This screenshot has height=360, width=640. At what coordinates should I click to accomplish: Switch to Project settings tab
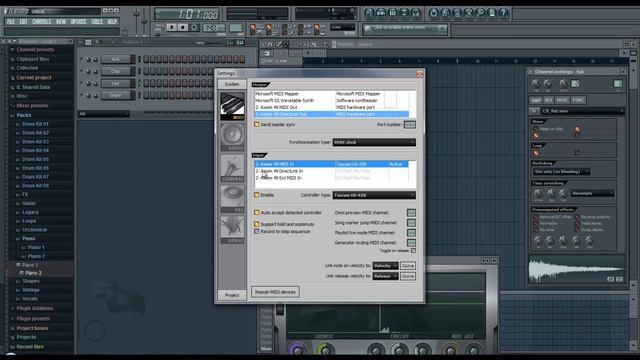pos(232,295)
